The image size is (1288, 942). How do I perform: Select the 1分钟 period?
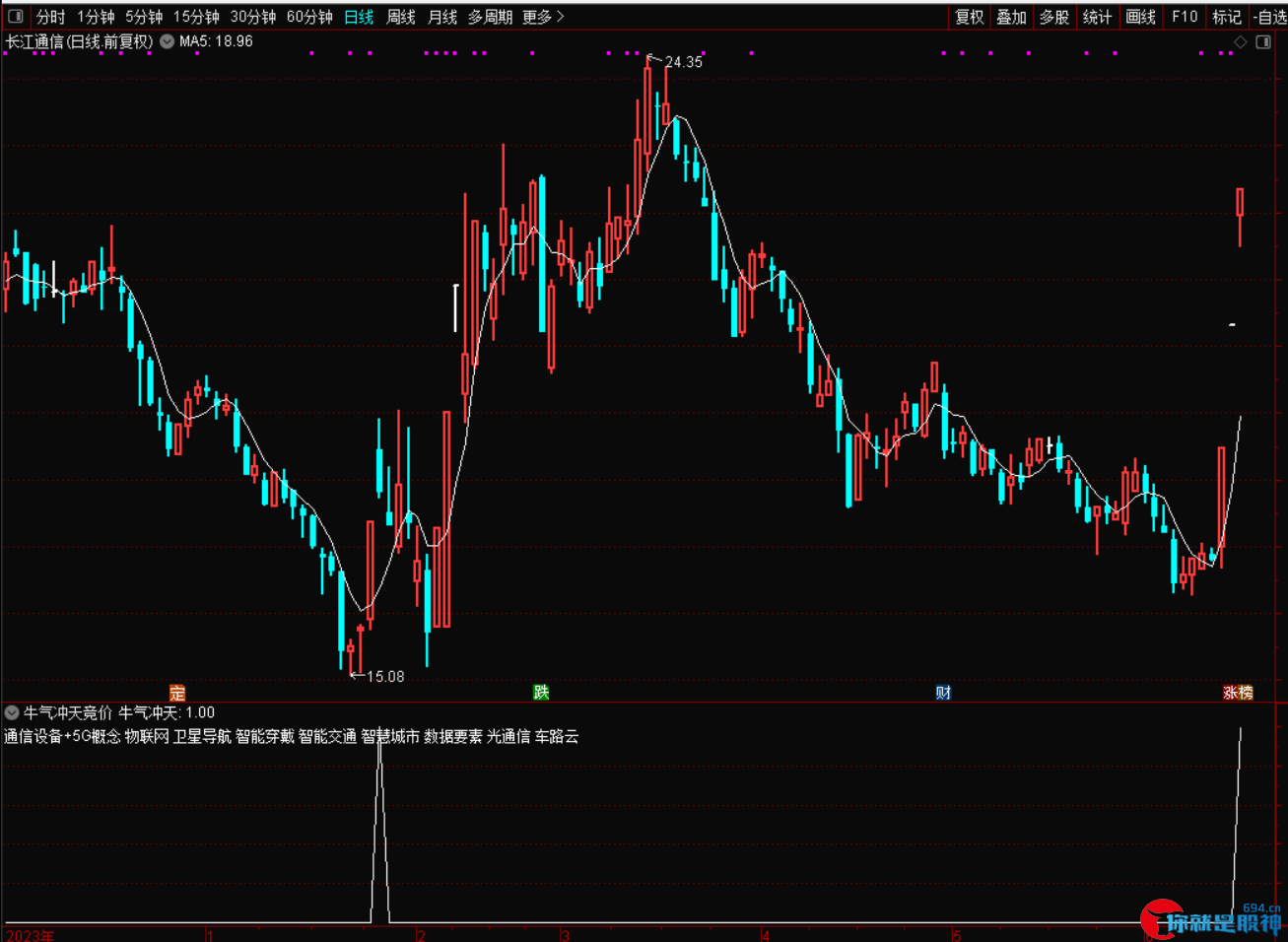[96, 17]
